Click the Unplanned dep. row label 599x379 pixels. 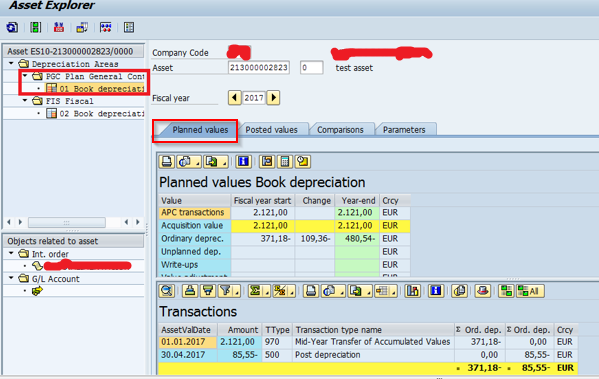pos(194,251)
